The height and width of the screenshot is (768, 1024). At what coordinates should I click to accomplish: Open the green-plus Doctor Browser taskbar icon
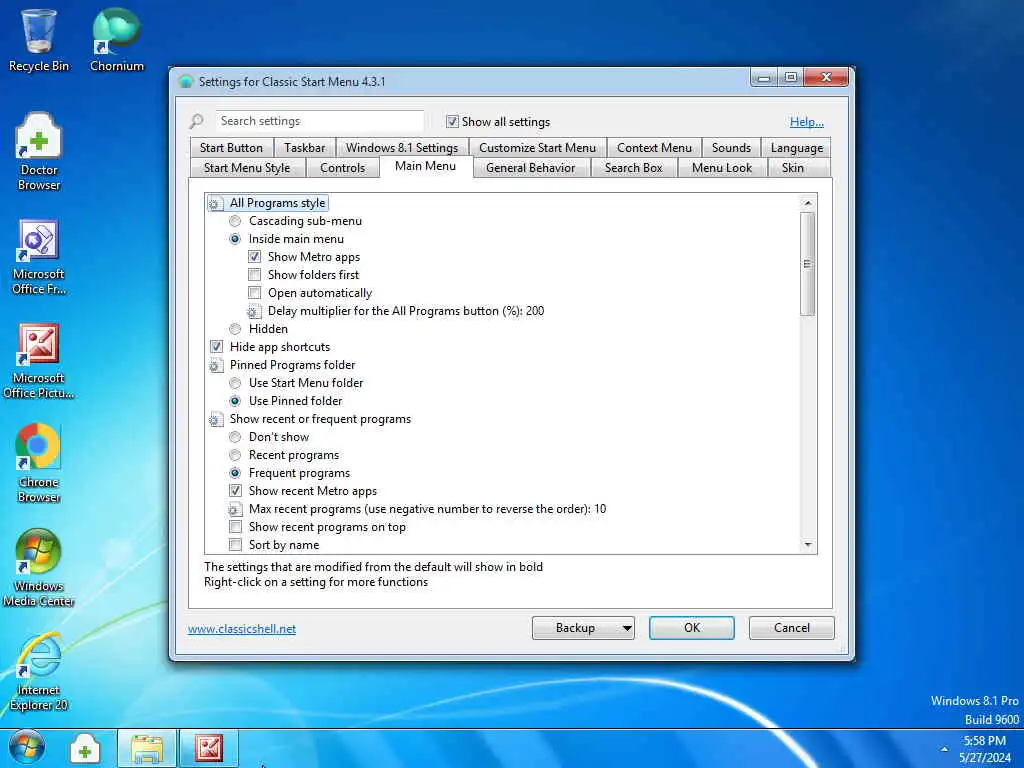pyautogui.click(x=85, y=748)
